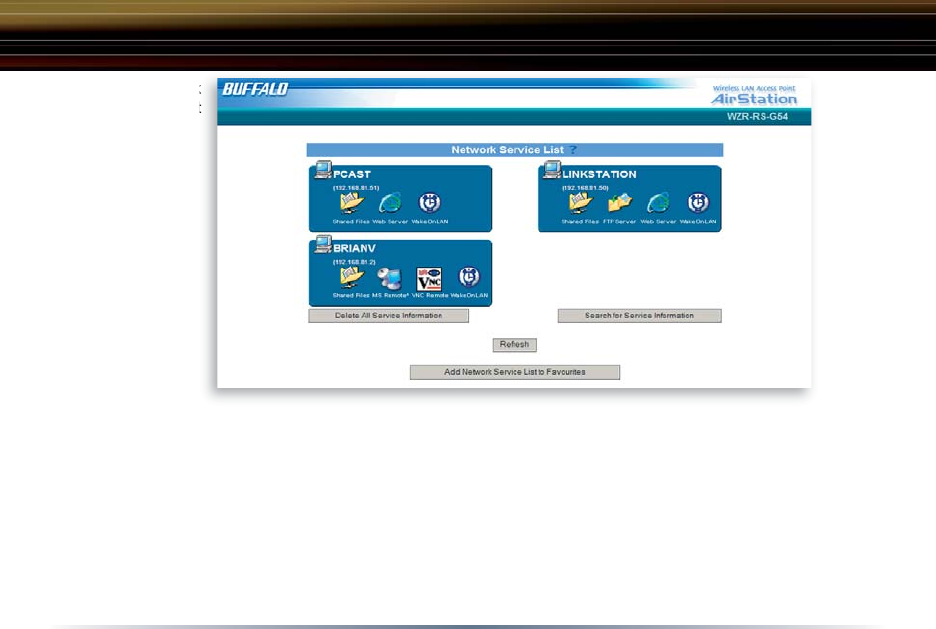Click BRIANV WakeOnLAN icon
This screenshot has width=936, height=629.
click(x=469, y=277)
